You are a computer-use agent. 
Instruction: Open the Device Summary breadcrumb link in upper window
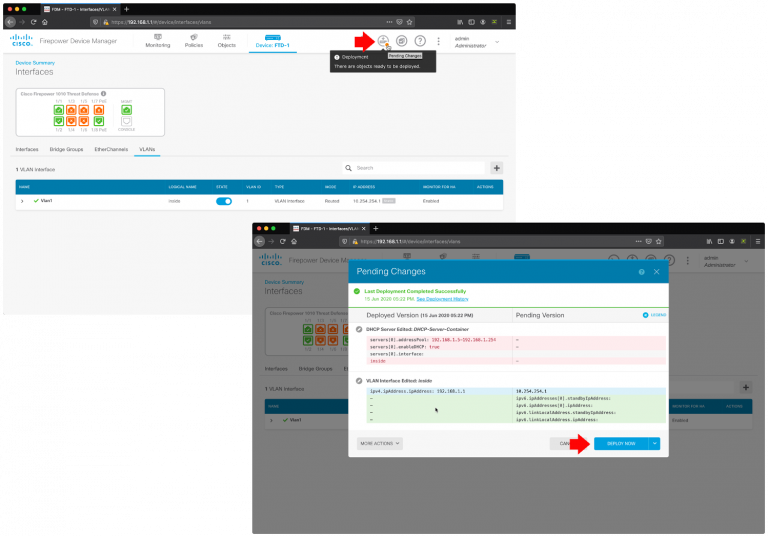(x=35, y=63)
